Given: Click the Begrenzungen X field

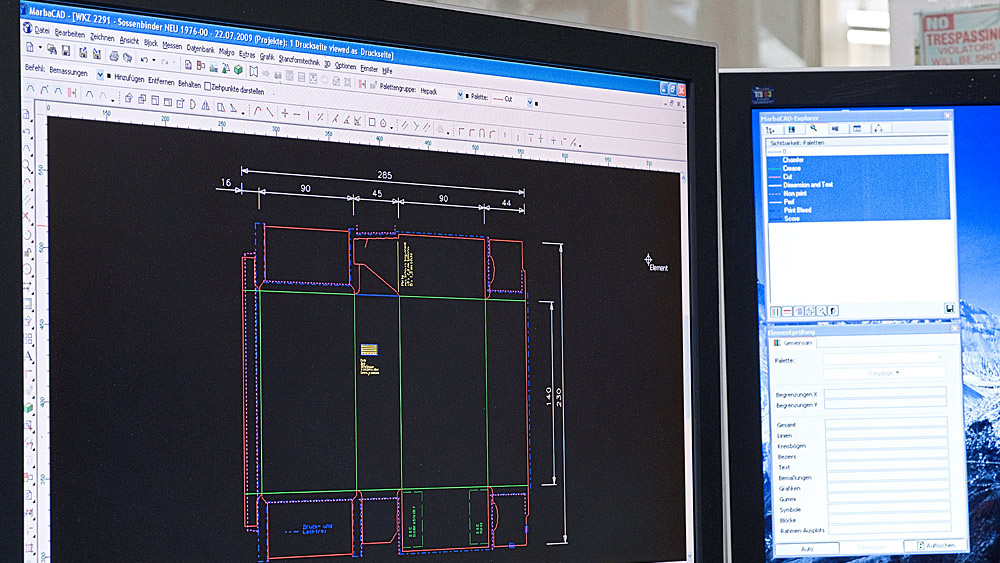Looking at the screenshot, I should (x=885, y=393).
